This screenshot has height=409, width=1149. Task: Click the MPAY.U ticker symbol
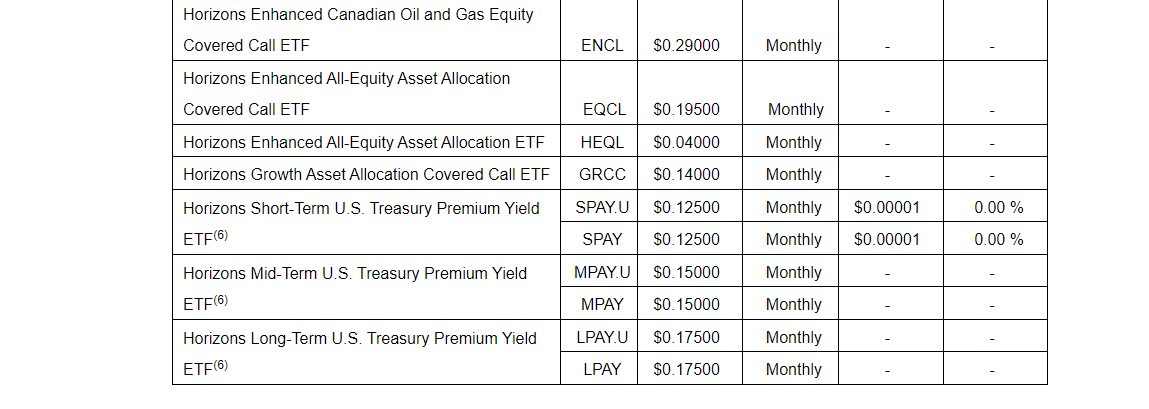pos(602,272)
